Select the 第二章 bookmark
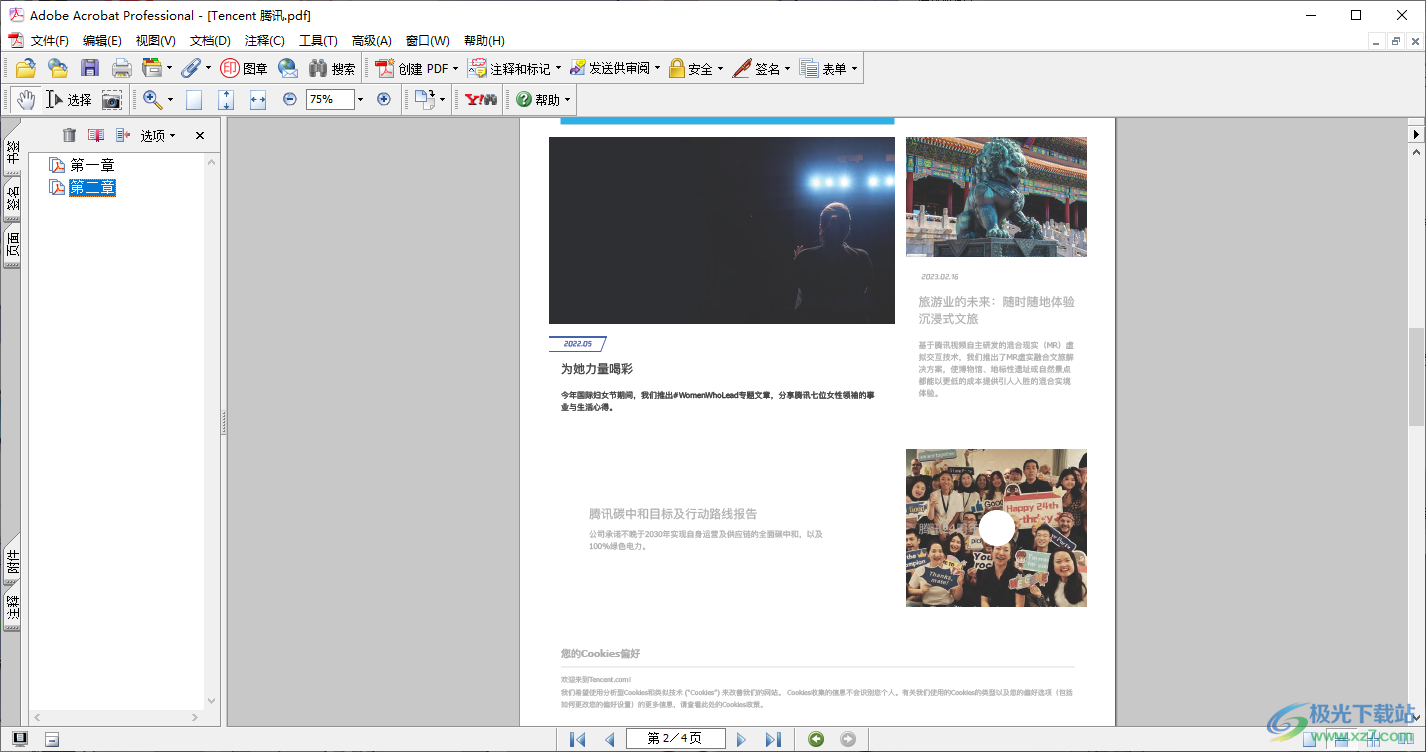 point(92,188)
